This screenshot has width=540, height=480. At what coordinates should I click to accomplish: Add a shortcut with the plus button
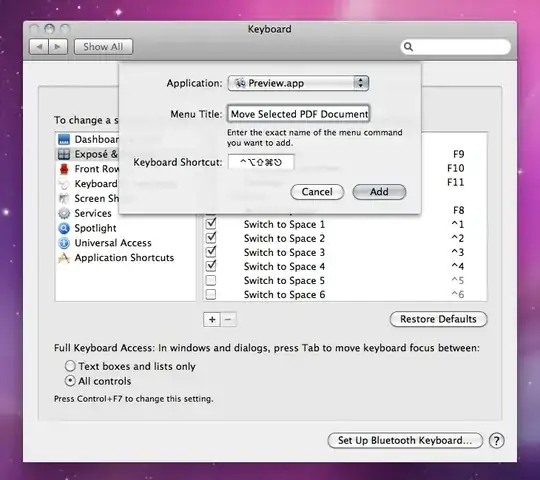[x=212, y=320]
